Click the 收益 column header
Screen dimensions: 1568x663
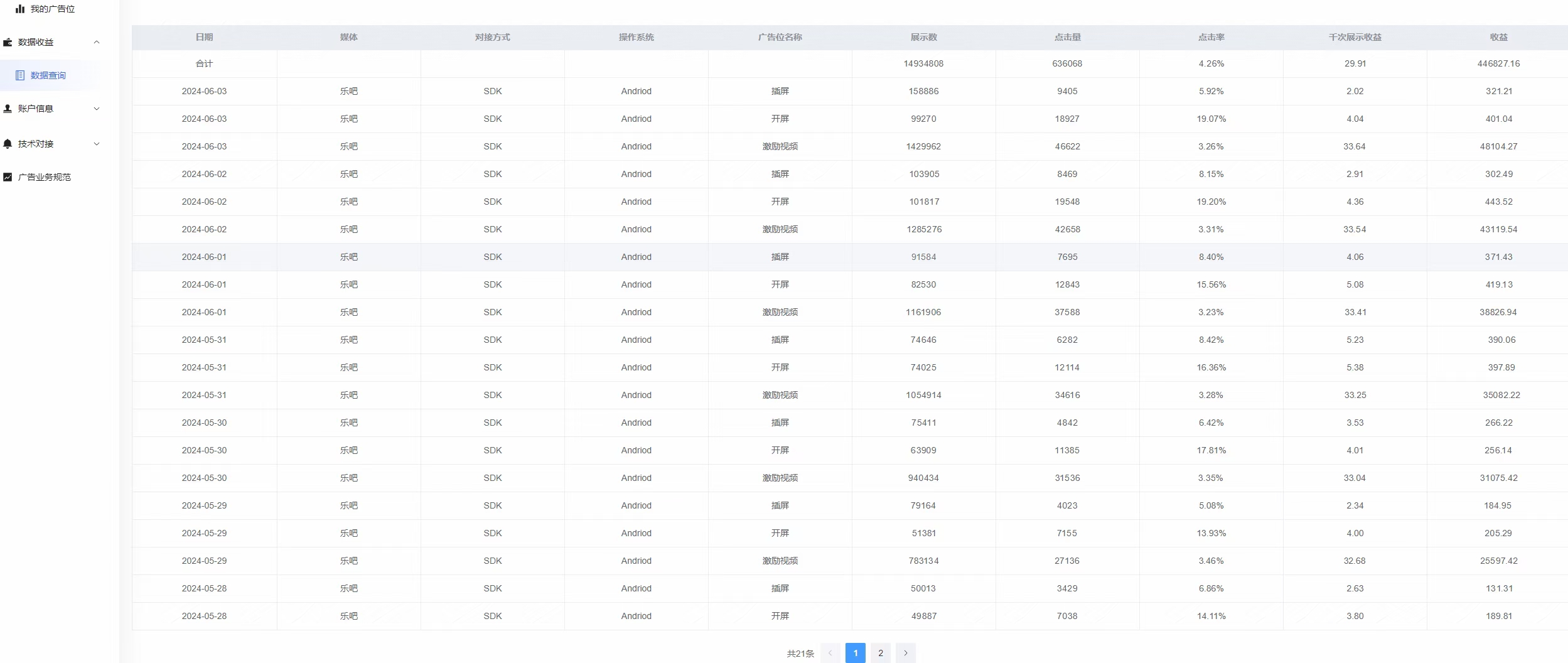pyautogui.click(x=1498, y=37)
